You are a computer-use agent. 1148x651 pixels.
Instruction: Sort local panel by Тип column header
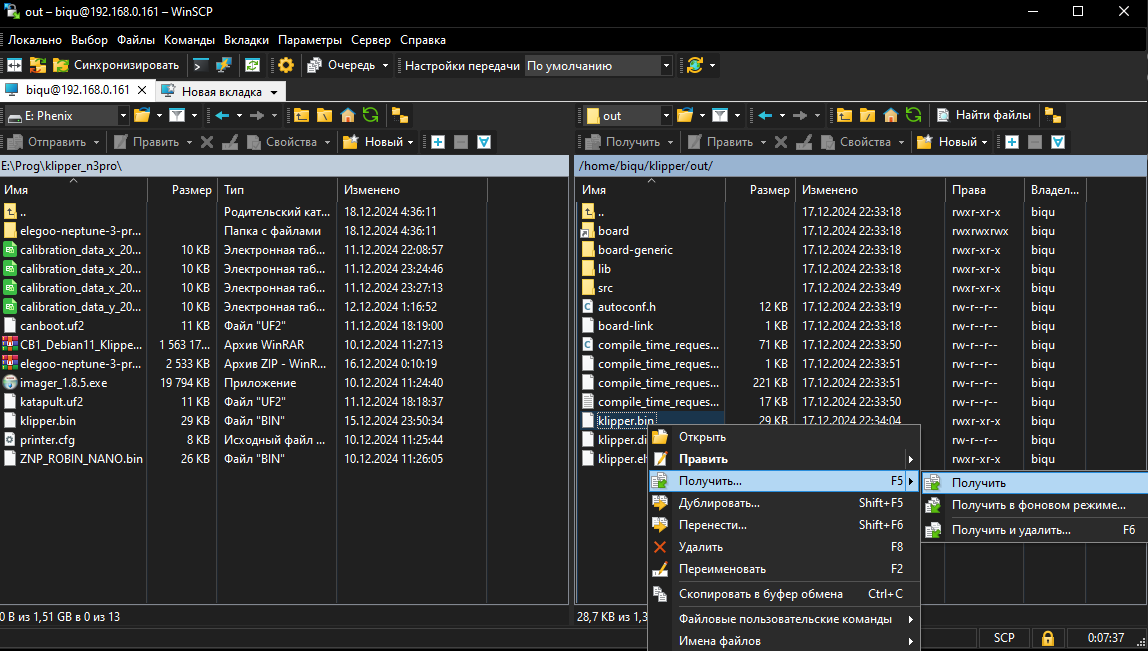[277, 190]
